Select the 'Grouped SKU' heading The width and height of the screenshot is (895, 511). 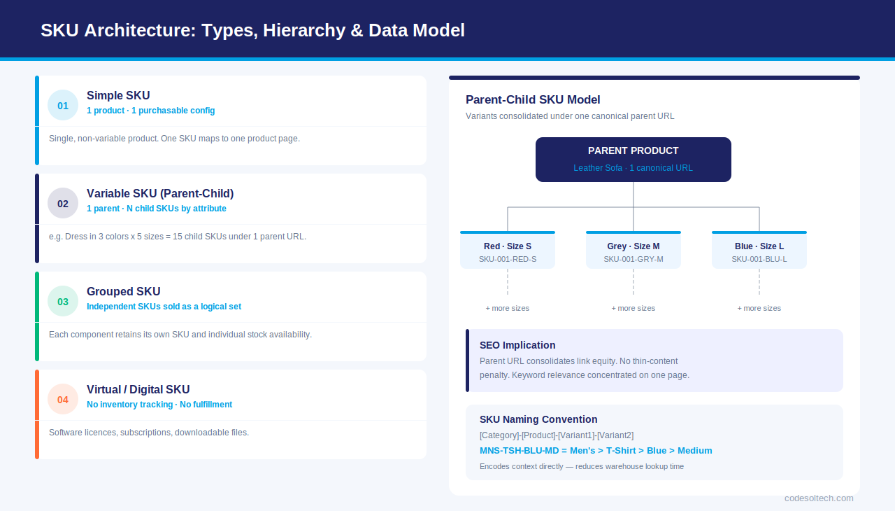coord(123,292)
